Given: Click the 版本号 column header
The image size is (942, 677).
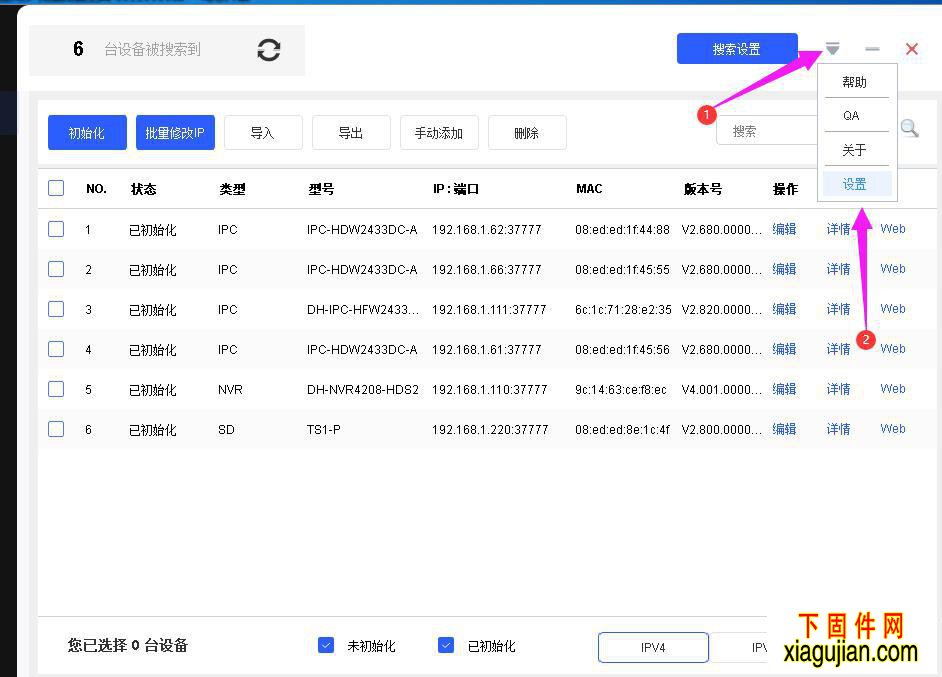Looking at the screenshot, I should point(703,189).
